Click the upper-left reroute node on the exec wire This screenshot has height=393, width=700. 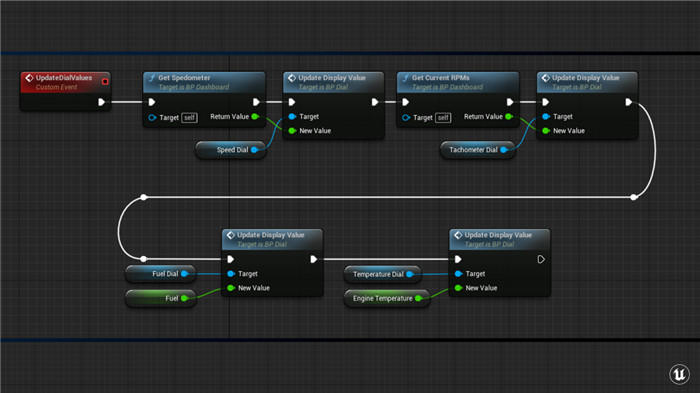[x=144, y=197]
